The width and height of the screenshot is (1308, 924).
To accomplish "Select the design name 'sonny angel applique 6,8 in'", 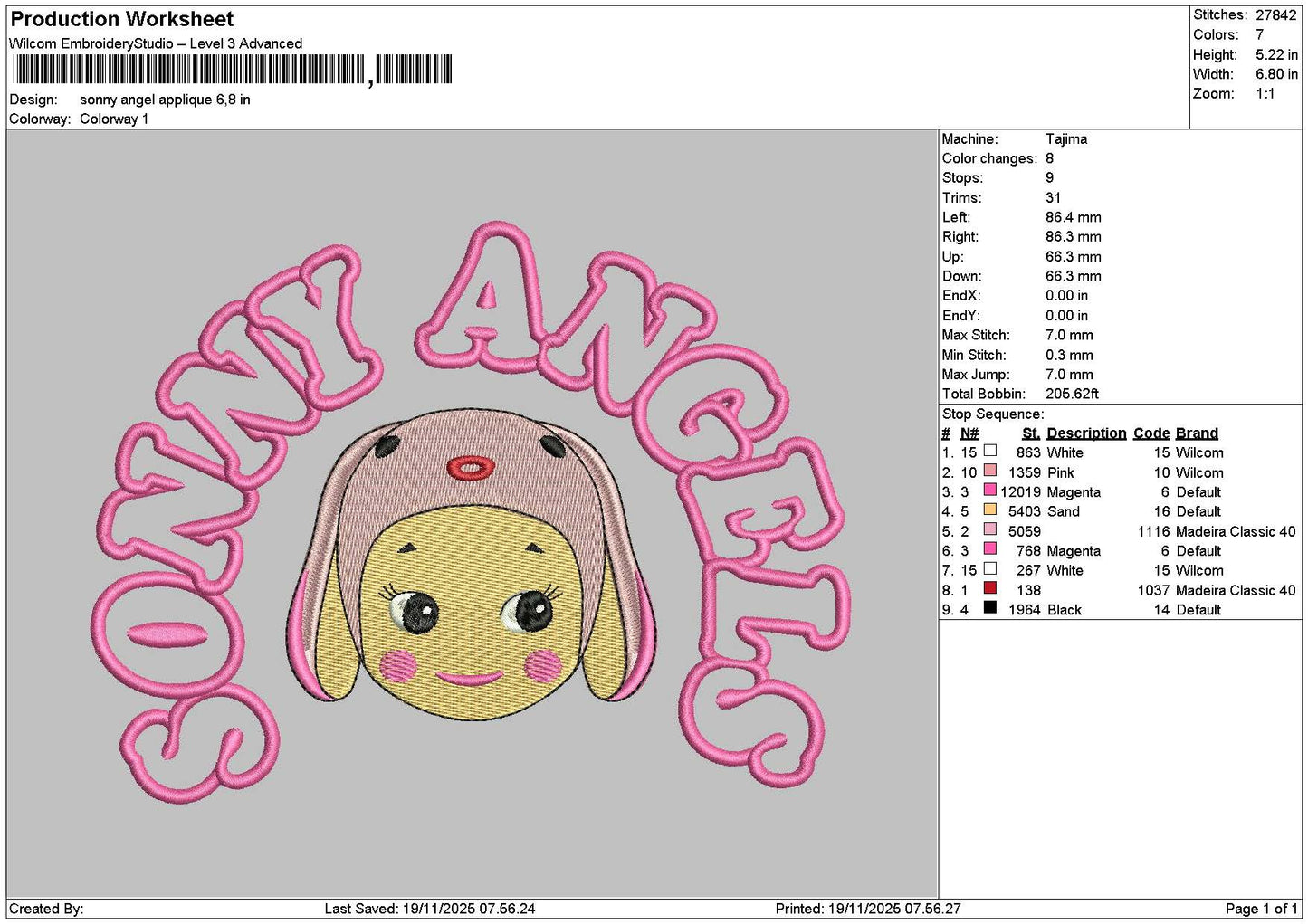I will tap(165, 100).
